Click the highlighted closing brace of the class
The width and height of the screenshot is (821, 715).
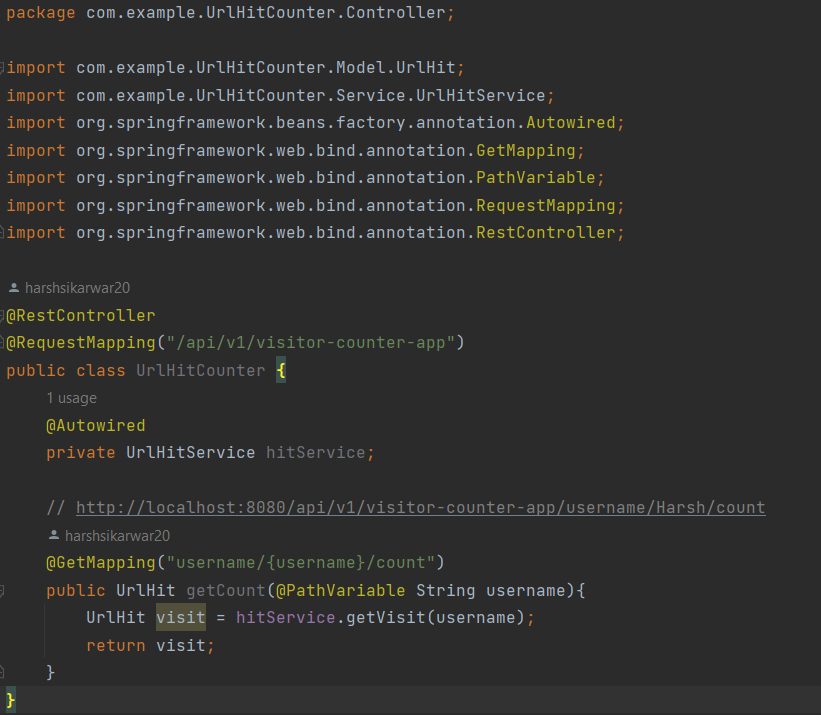pos(10,700)
